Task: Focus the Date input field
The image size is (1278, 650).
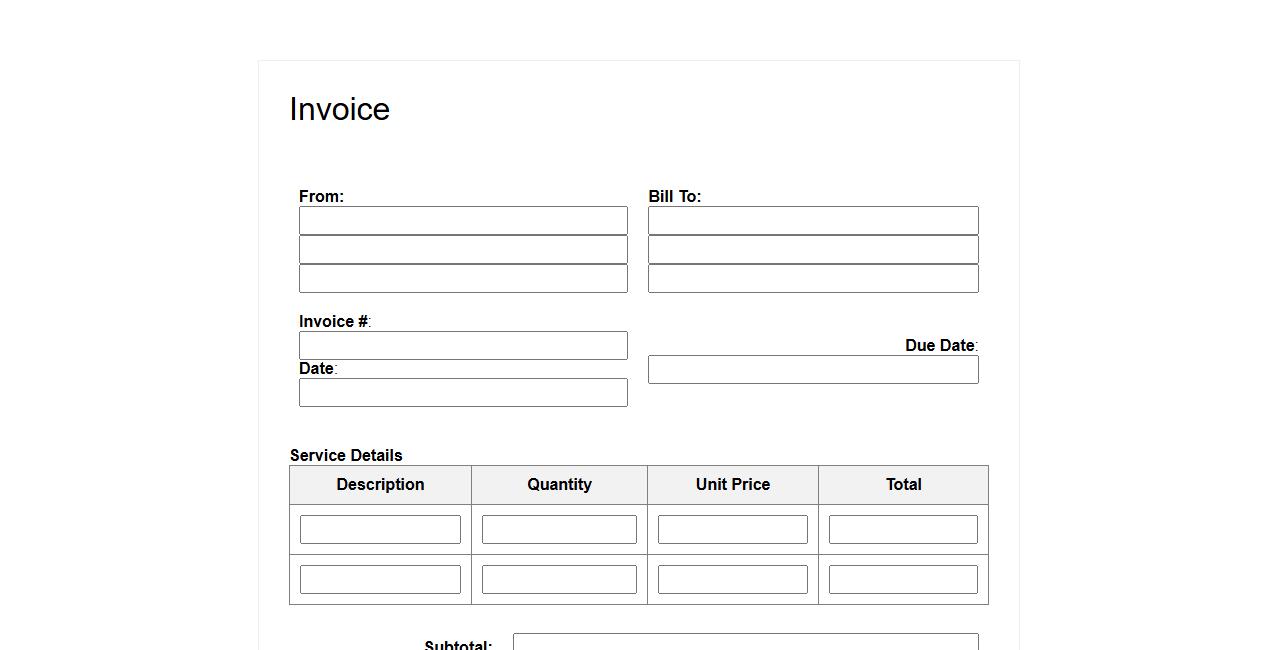Action: 463,392
